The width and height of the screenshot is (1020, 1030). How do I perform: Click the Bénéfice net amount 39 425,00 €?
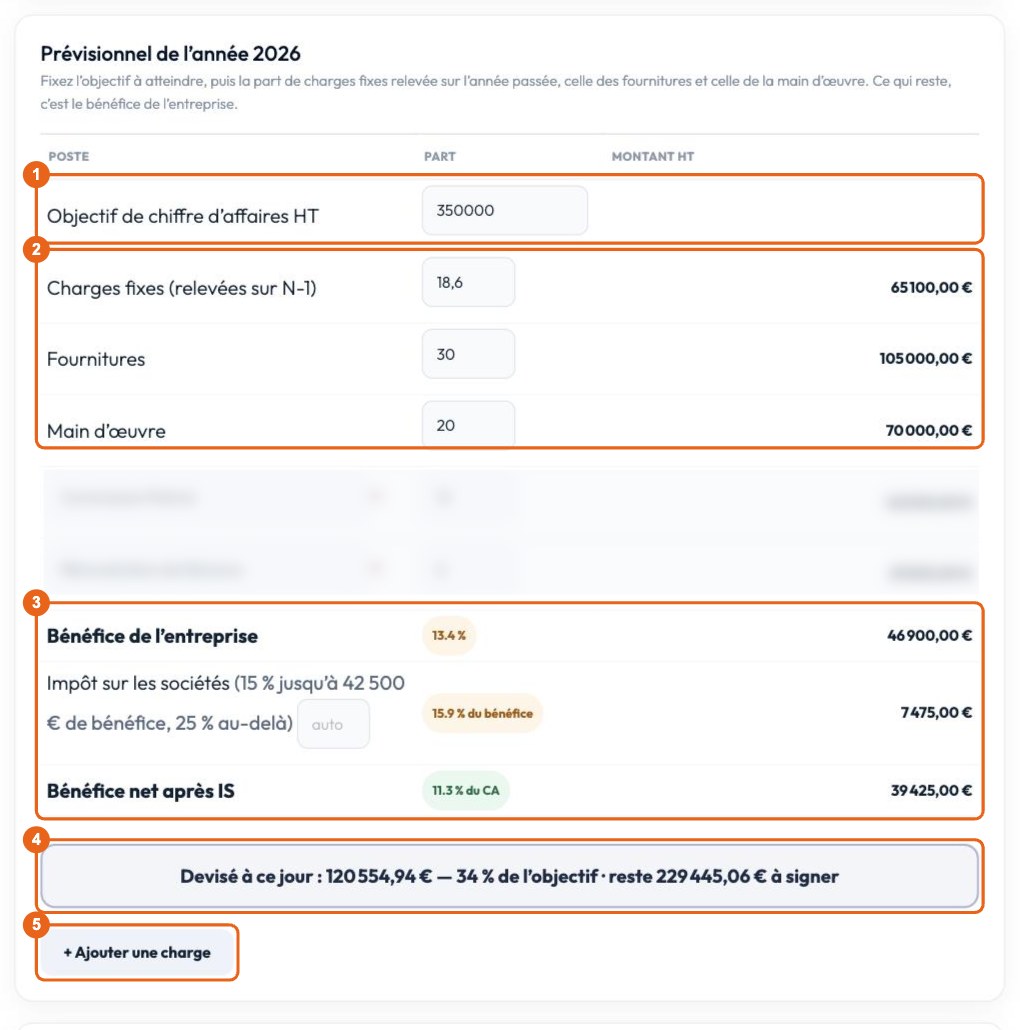(x=931, y=790)
